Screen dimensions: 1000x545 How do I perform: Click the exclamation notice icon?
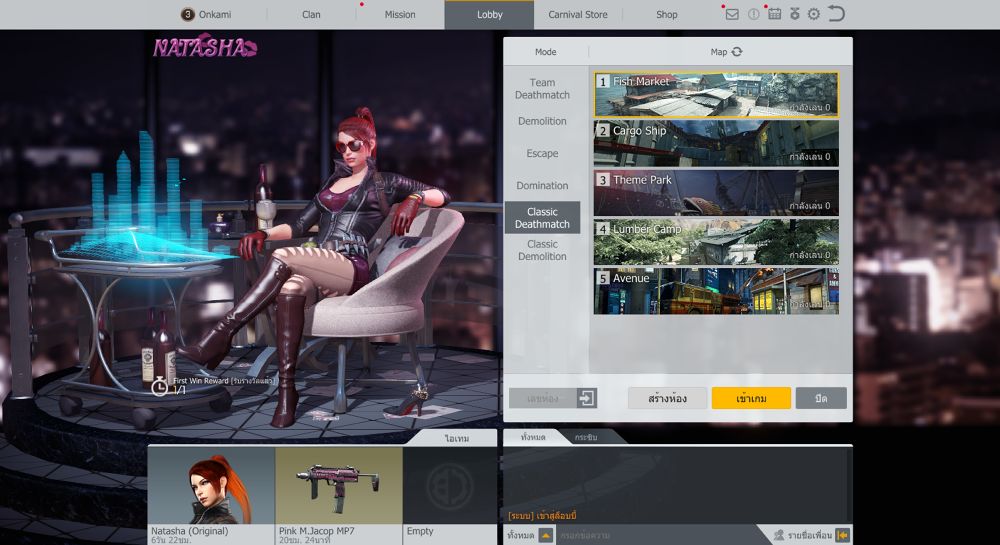[754, 14]
